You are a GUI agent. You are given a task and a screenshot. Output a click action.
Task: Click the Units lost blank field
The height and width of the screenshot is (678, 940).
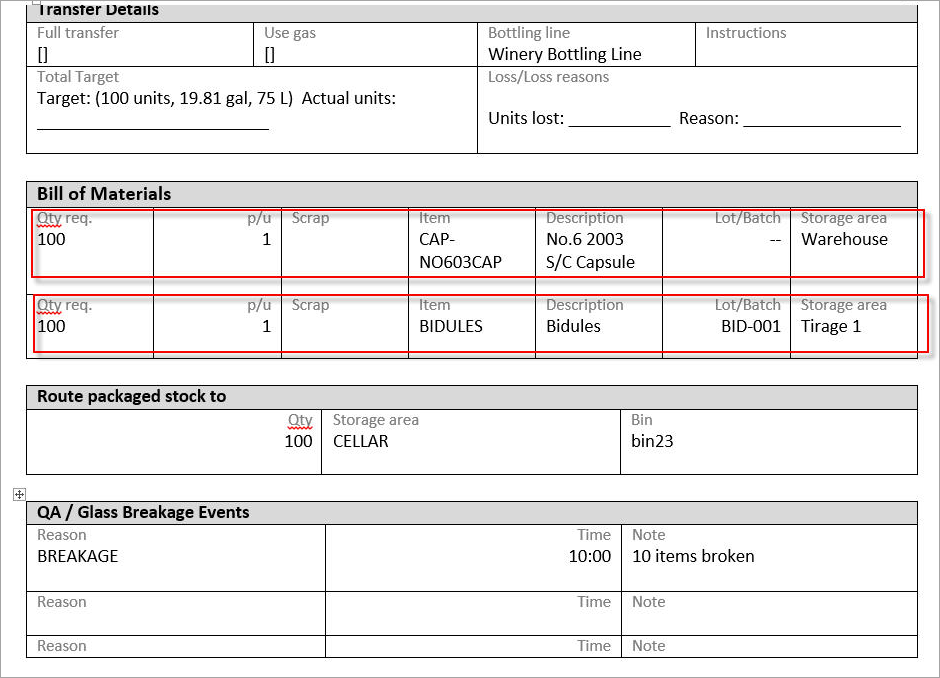tap(619, 125)
